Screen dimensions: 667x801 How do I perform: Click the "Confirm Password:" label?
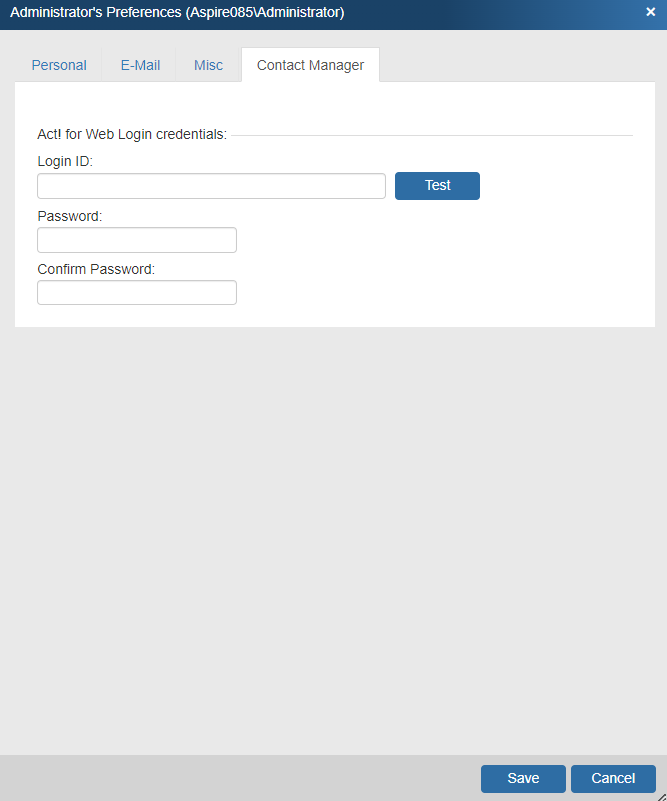pos(96,269)
